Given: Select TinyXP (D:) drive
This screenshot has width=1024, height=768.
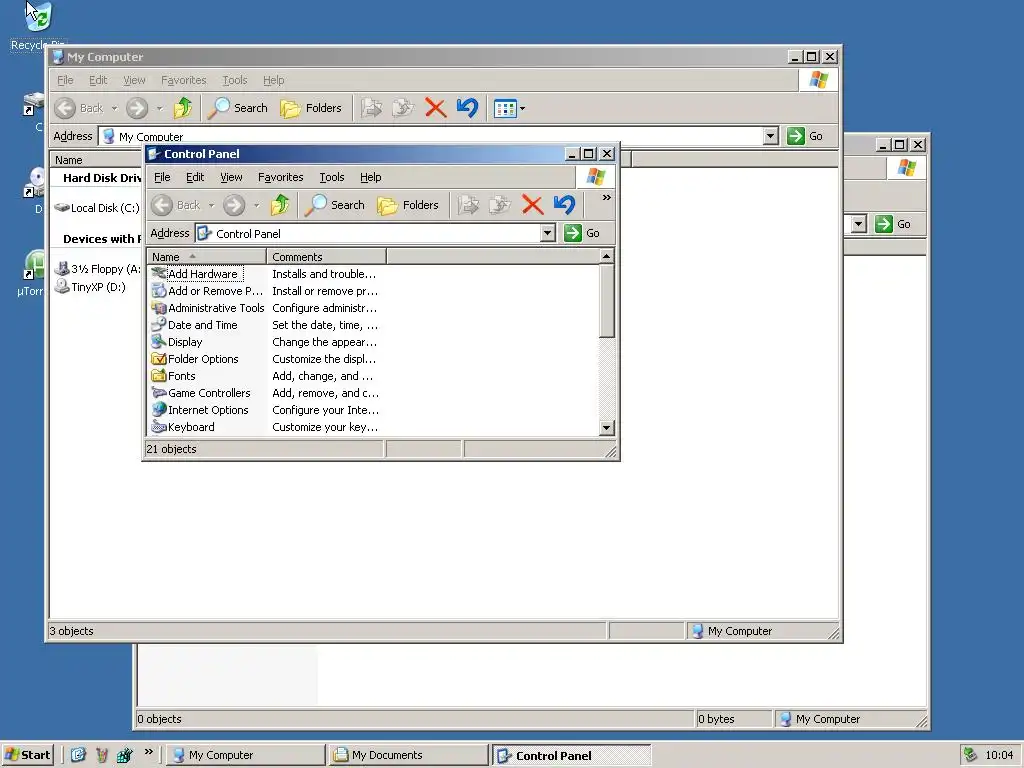Looking at the screenshot, I should point(90,287).
